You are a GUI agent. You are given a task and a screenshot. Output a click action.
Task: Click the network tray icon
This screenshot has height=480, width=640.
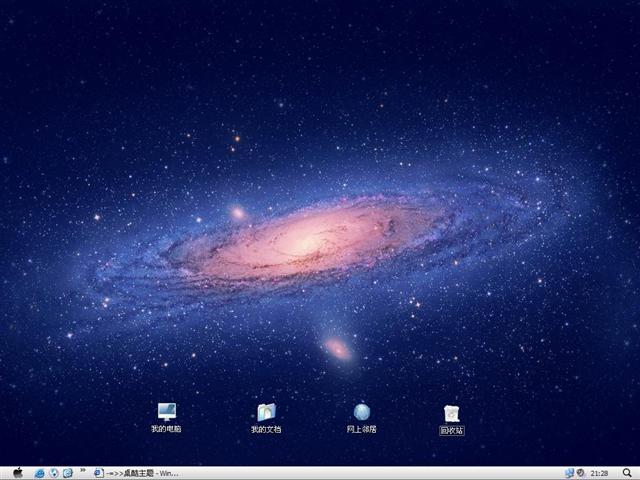[569, 473]
